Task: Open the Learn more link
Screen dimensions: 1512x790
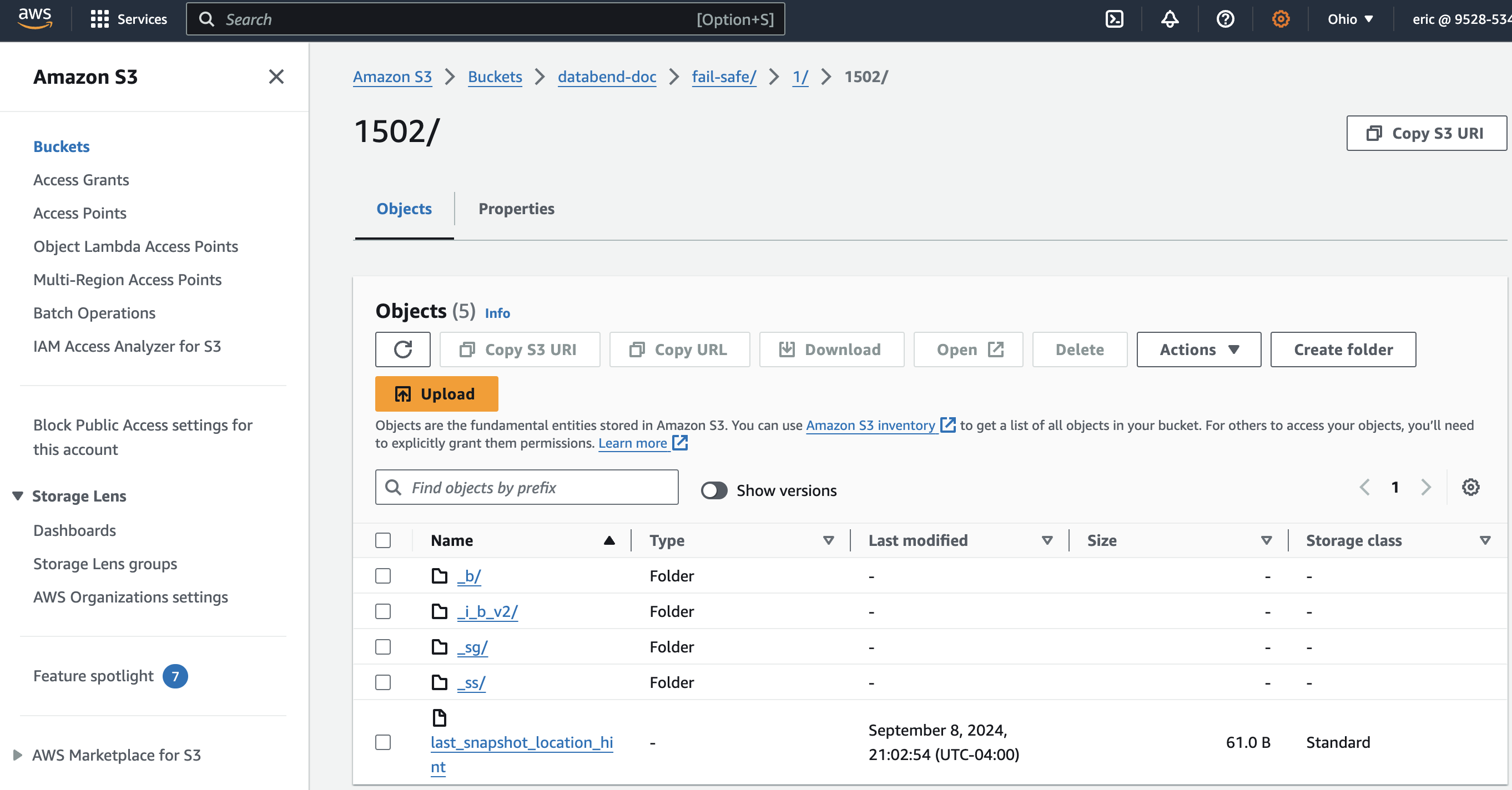Action: (x=633, y=443)
